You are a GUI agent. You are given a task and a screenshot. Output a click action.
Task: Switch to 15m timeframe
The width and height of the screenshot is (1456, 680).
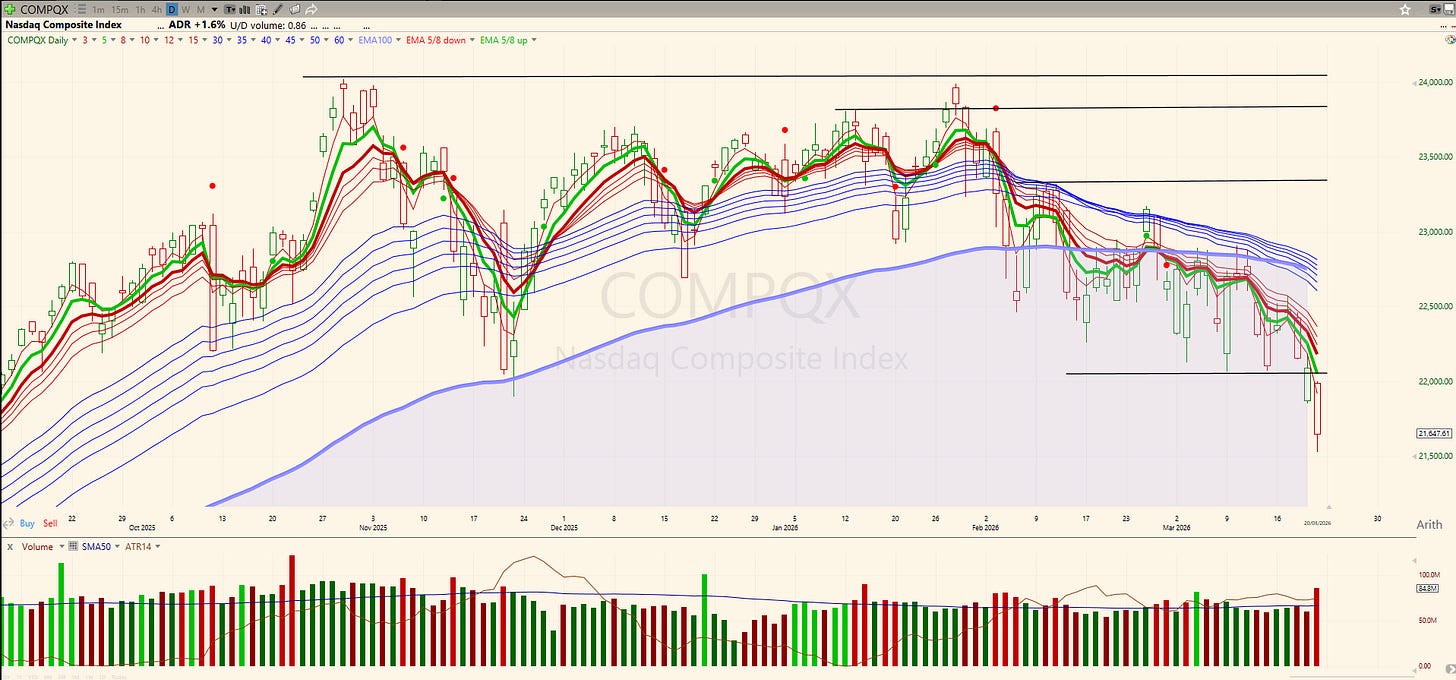[120, 9]
